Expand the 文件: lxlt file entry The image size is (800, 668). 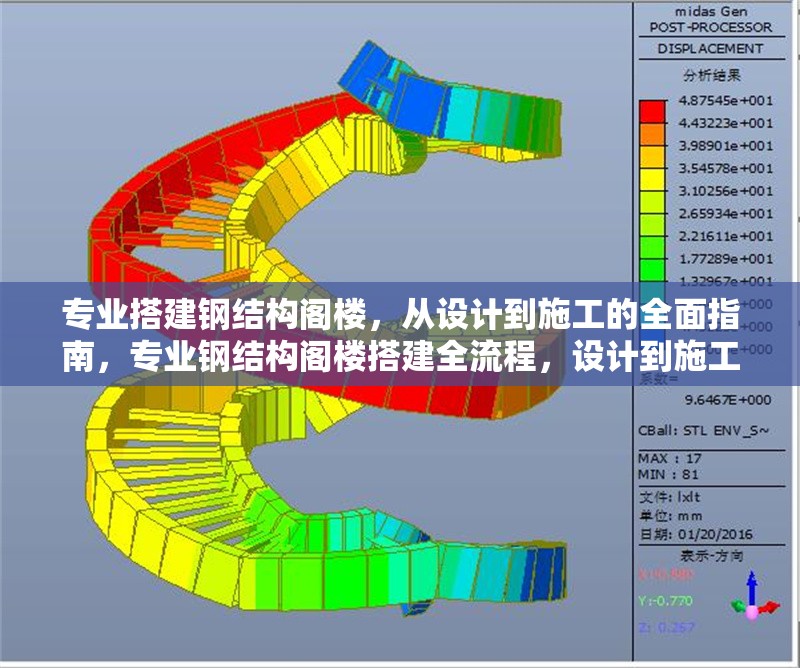[668, 496]
